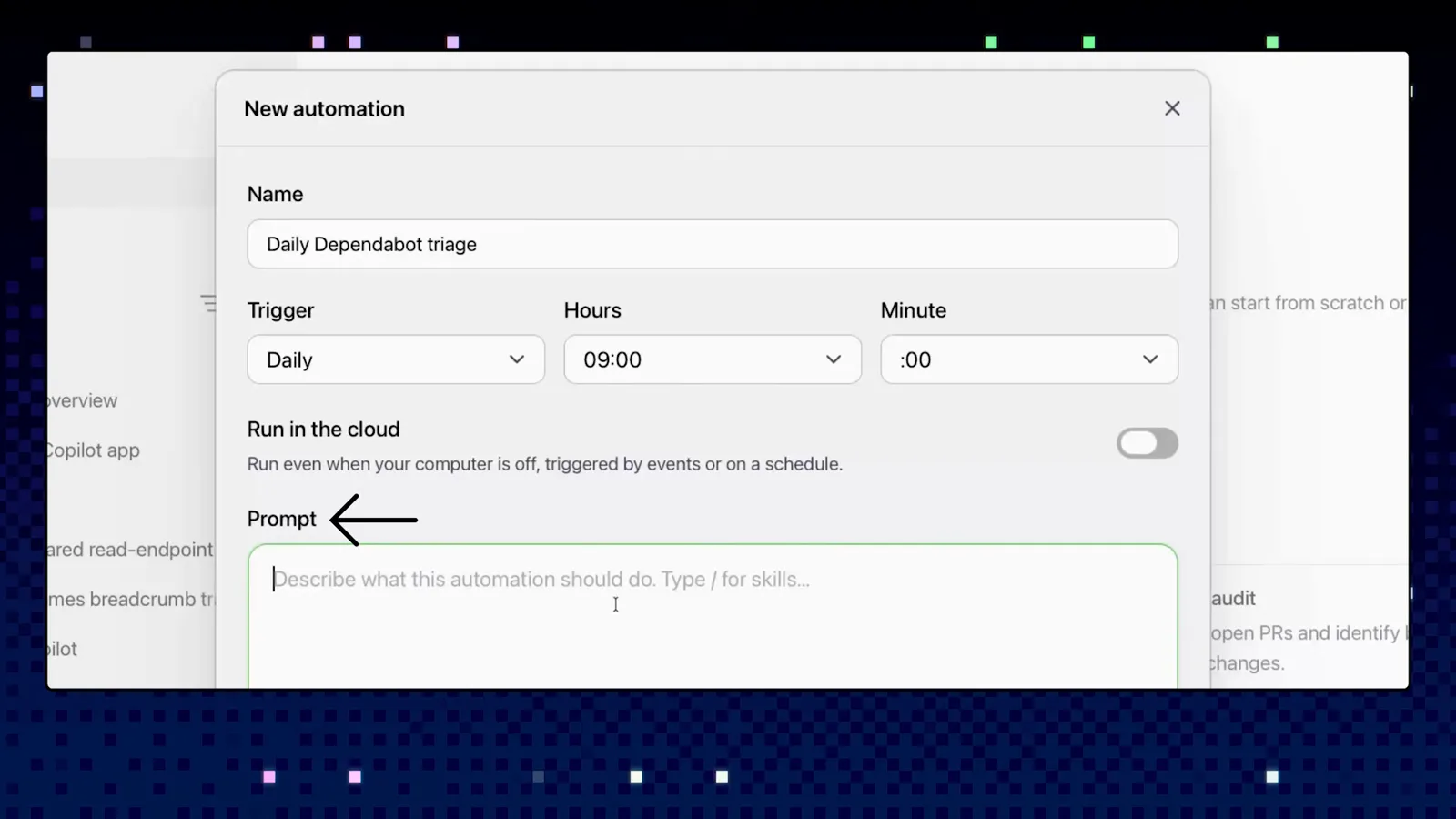Click the Name field with Daily Dependabot triage
1456x819 pixels.
(x=713, y=244)
